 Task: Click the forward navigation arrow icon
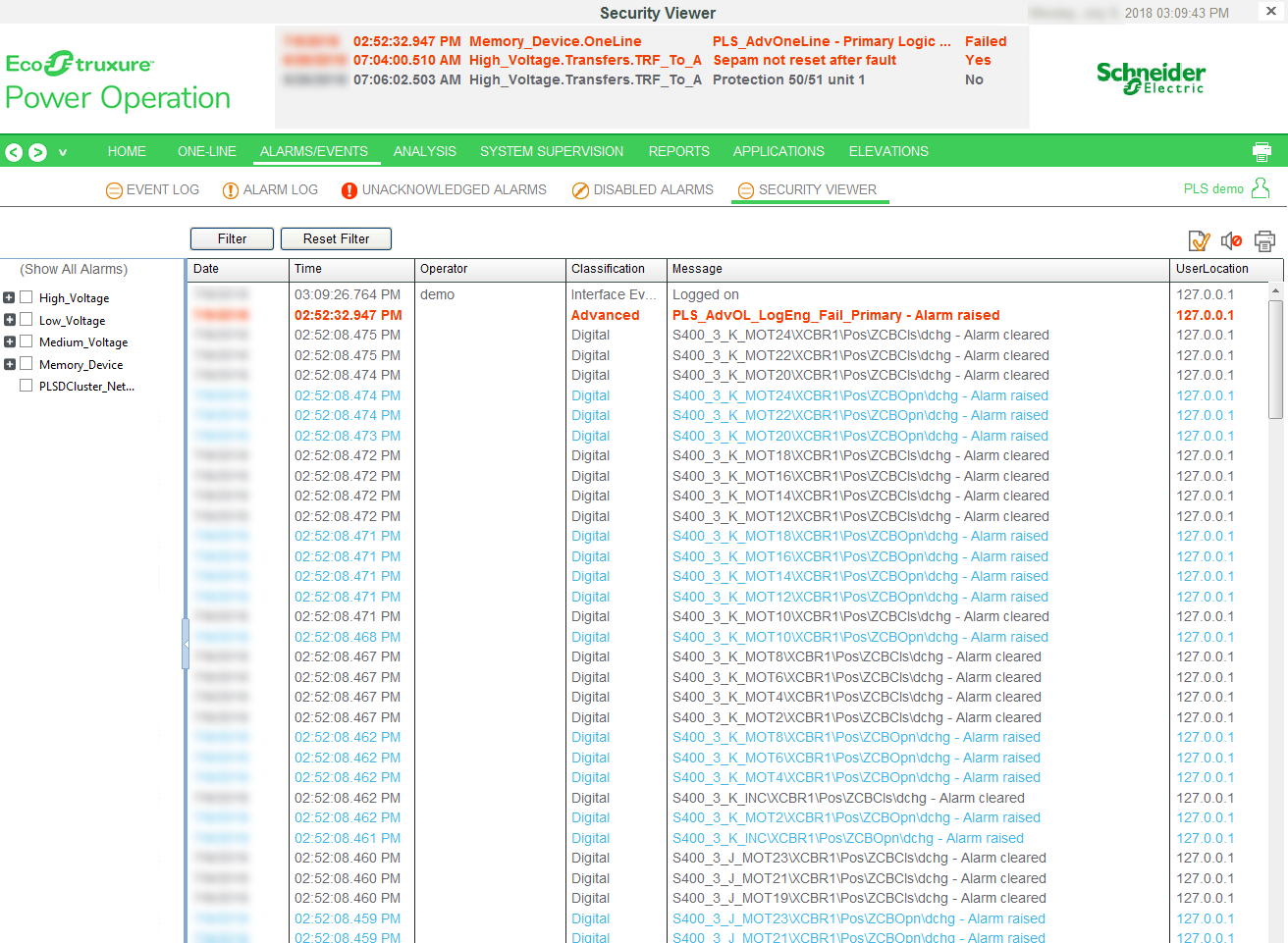pos(37,152)
